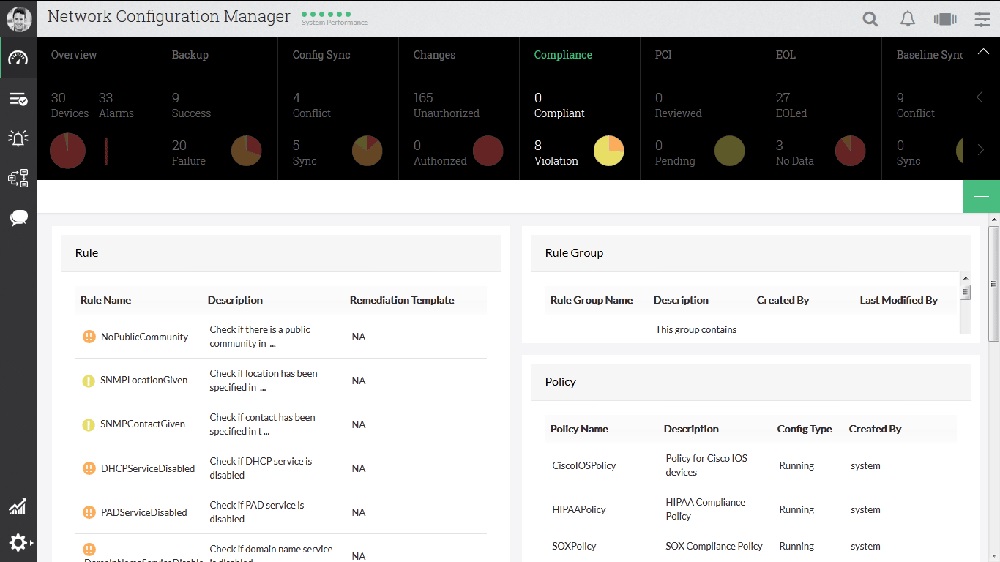Sort by Rule Name column header
1000x562 pixels.
click(x=106, y=300)
